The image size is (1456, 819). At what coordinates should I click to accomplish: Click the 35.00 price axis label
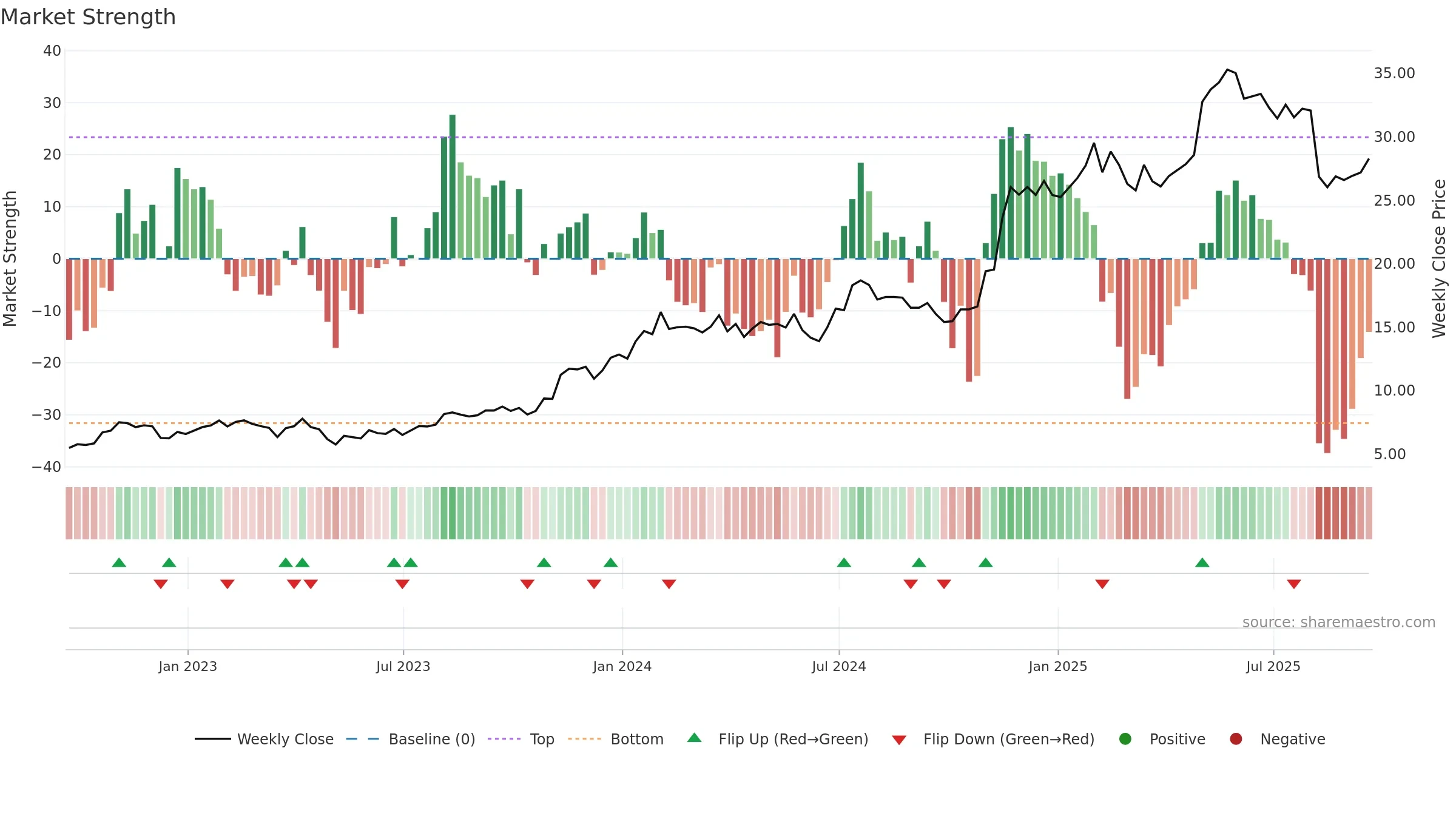point(1394,73)
